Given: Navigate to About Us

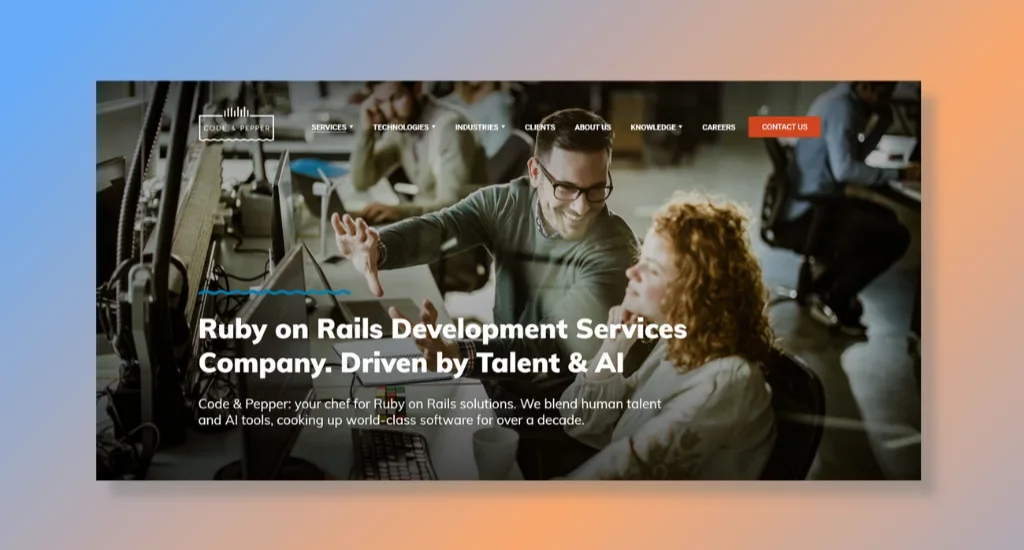Looking at the screenshot, I should (x=592, y=127).
